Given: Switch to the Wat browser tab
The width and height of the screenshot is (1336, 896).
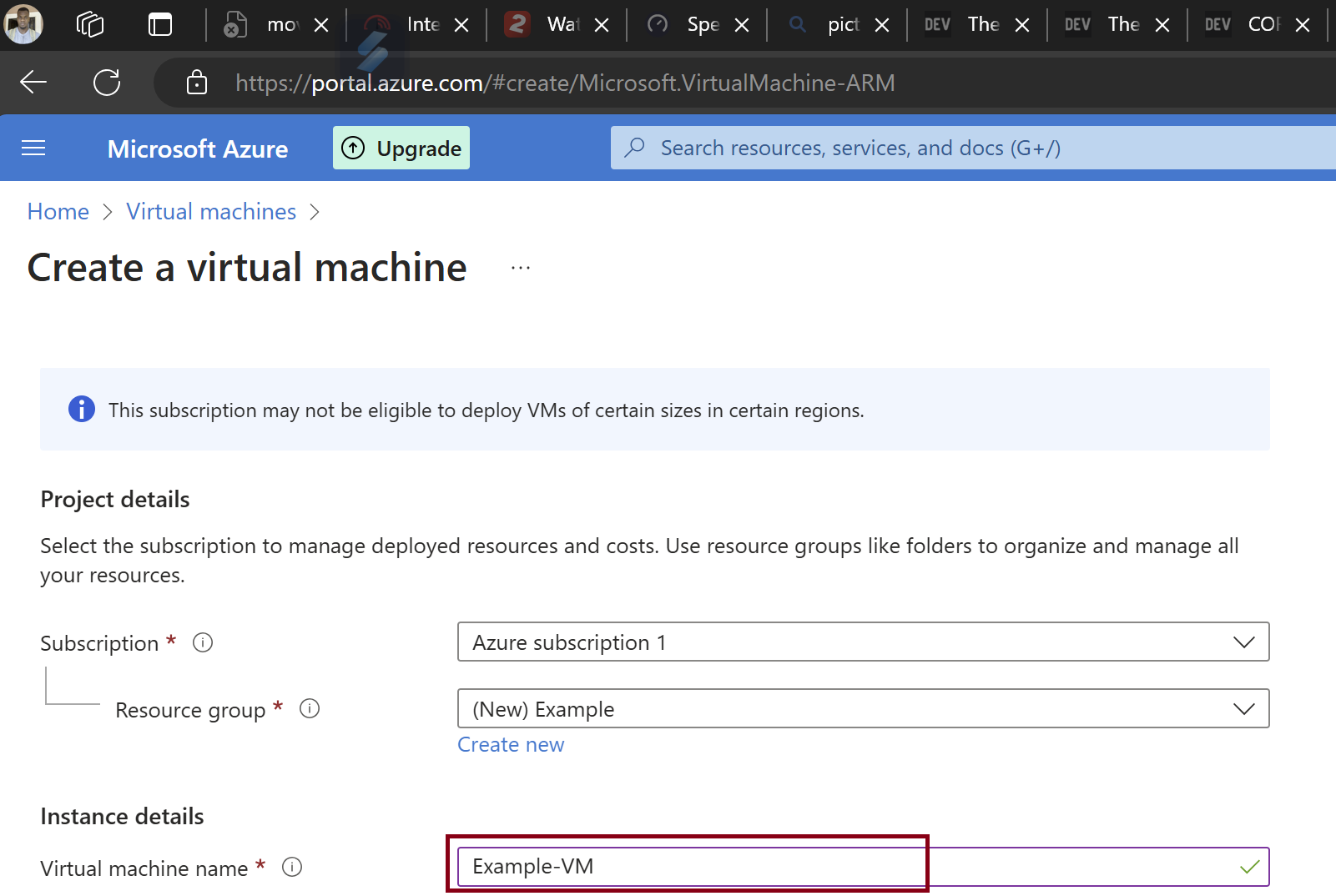Looking at the screenshot, I should 552,25.
